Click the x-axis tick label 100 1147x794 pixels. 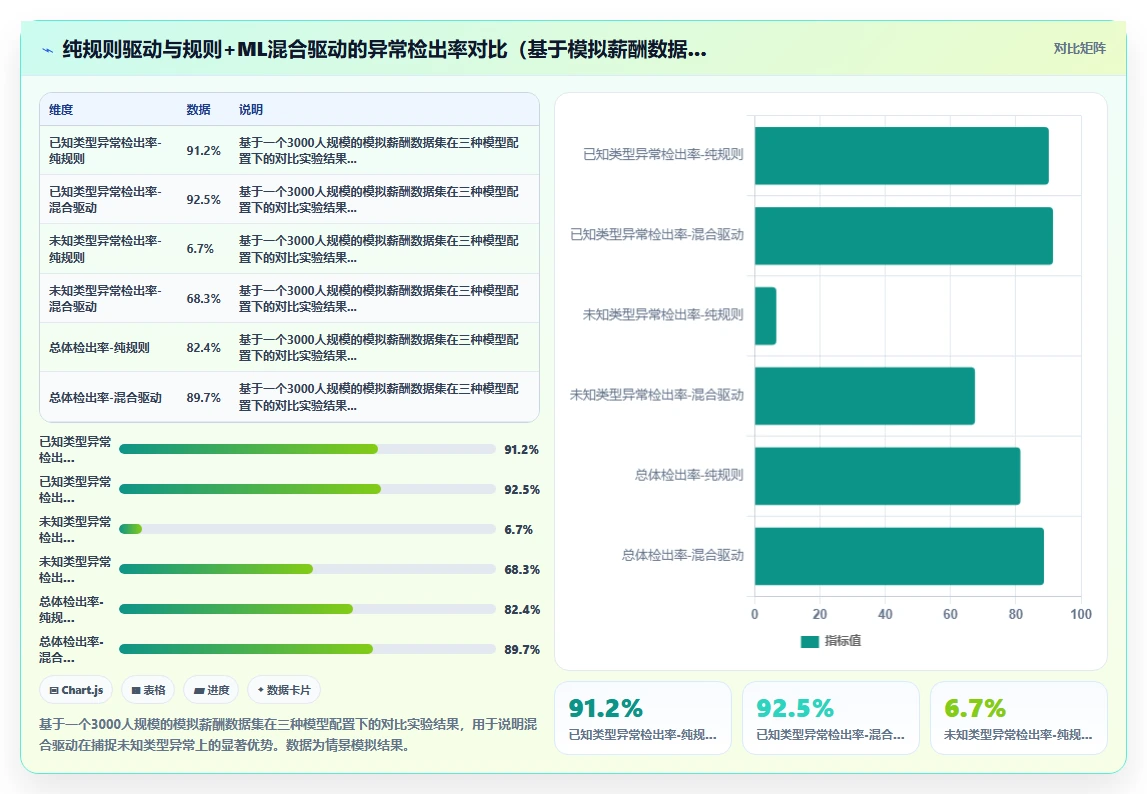click(x=1080, y=614)
